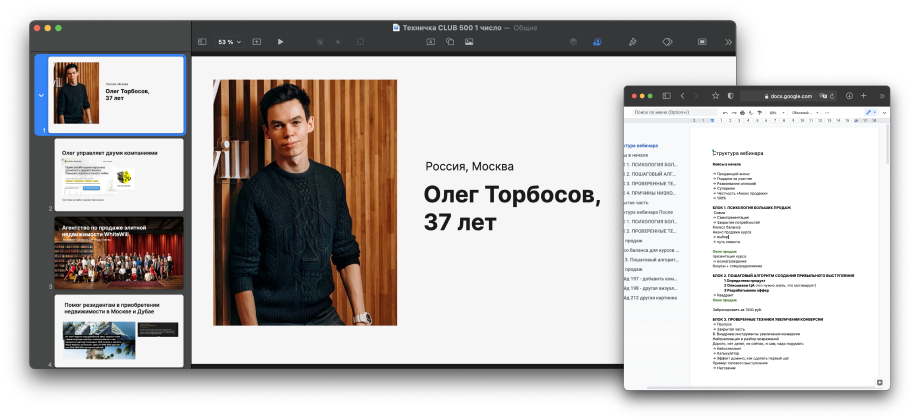Click the translate icon in Safari address bar

[823, 96]
